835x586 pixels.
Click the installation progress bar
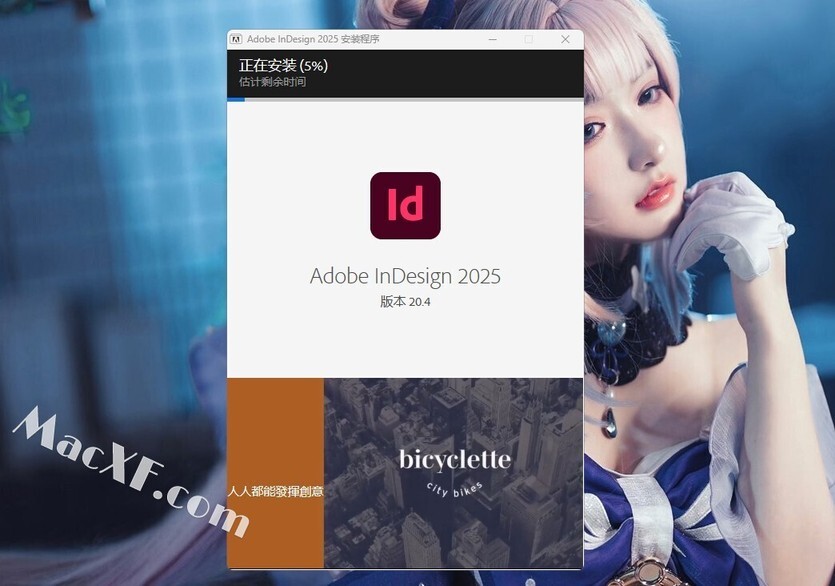[405, 99]
